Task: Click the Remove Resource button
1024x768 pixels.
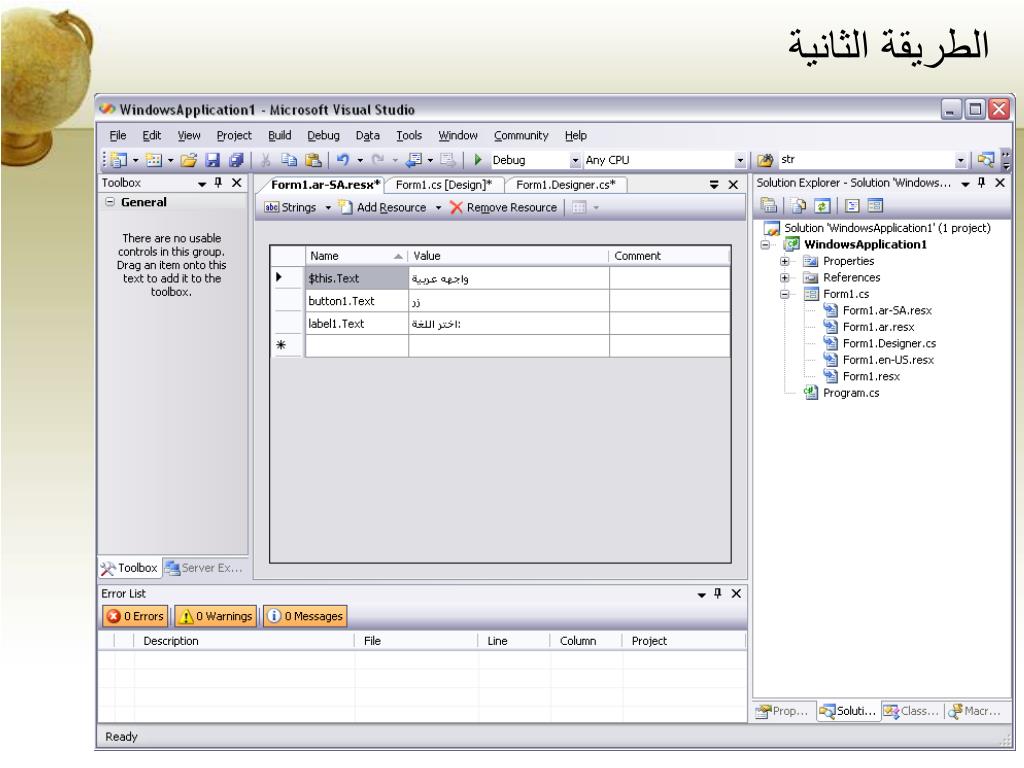Action: pos(504,208)
